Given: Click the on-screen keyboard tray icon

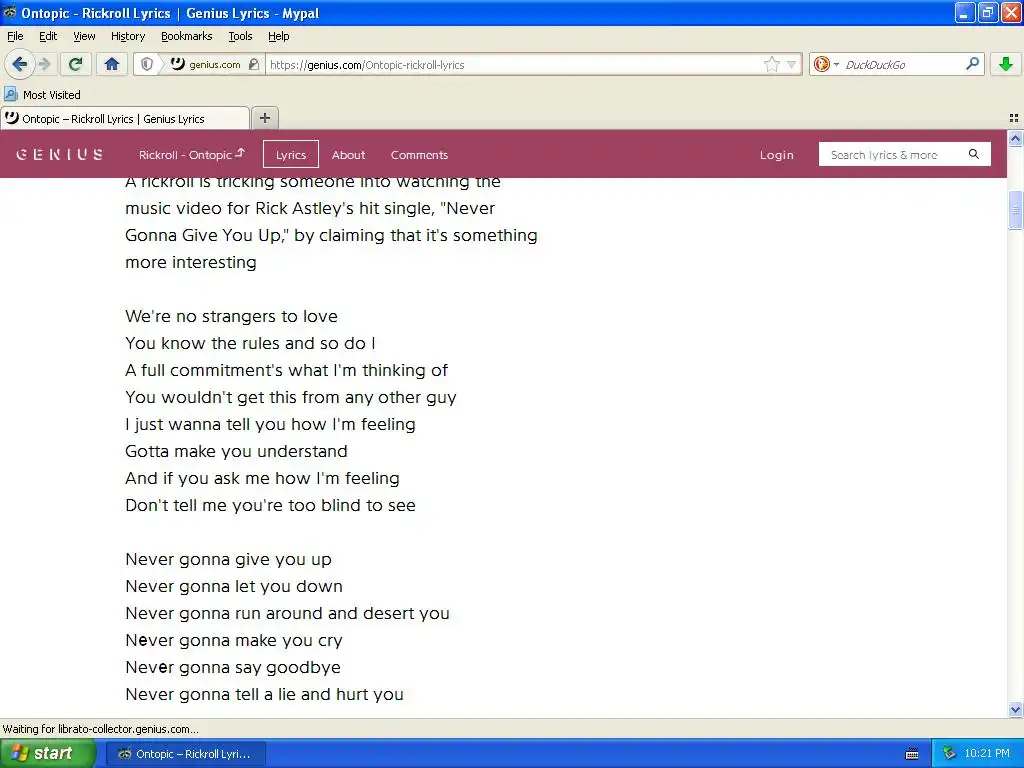Looking at the screenshot, I should (912, 754).
